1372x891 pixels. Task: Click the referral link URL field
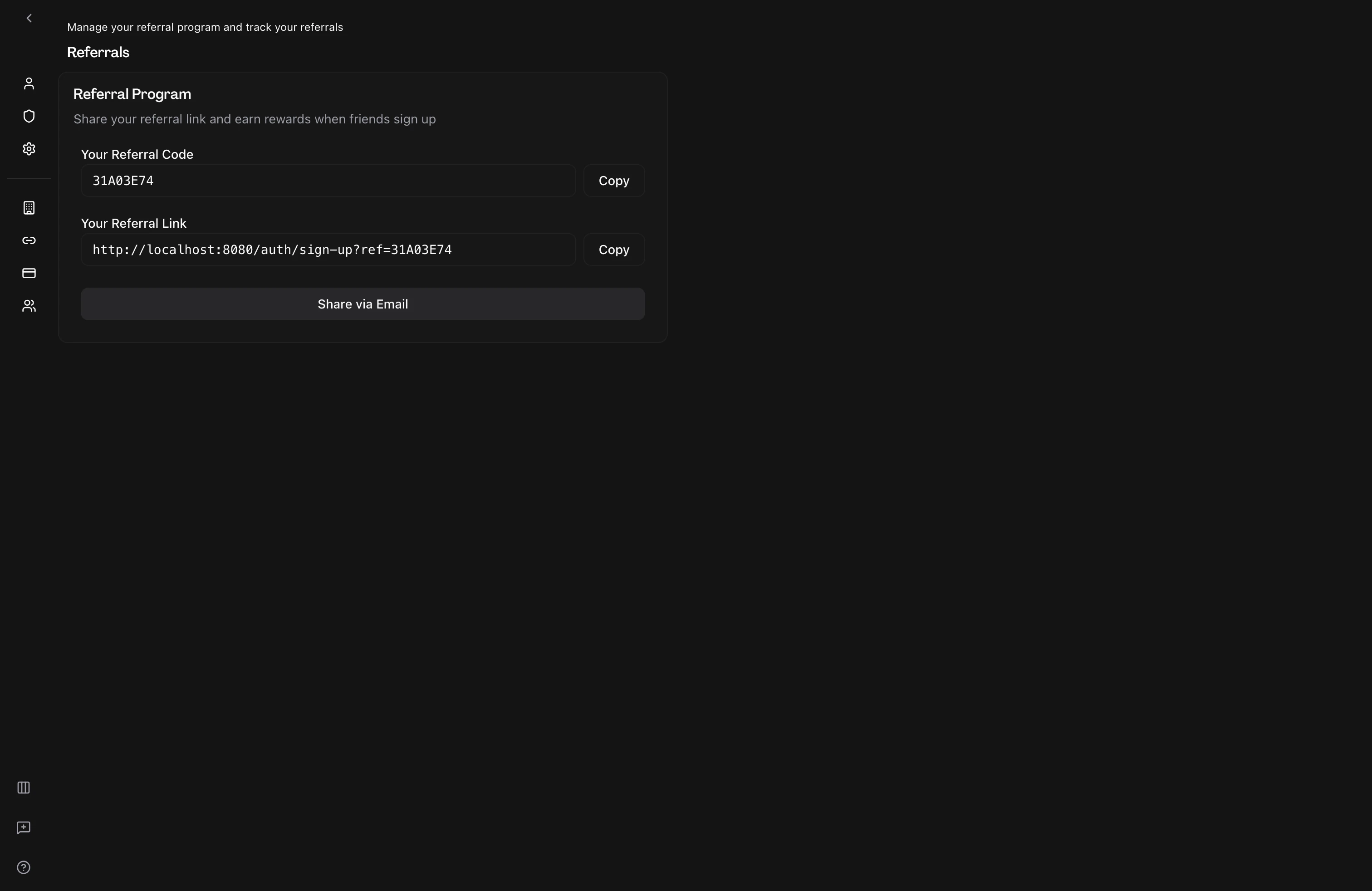click(328, 250)
